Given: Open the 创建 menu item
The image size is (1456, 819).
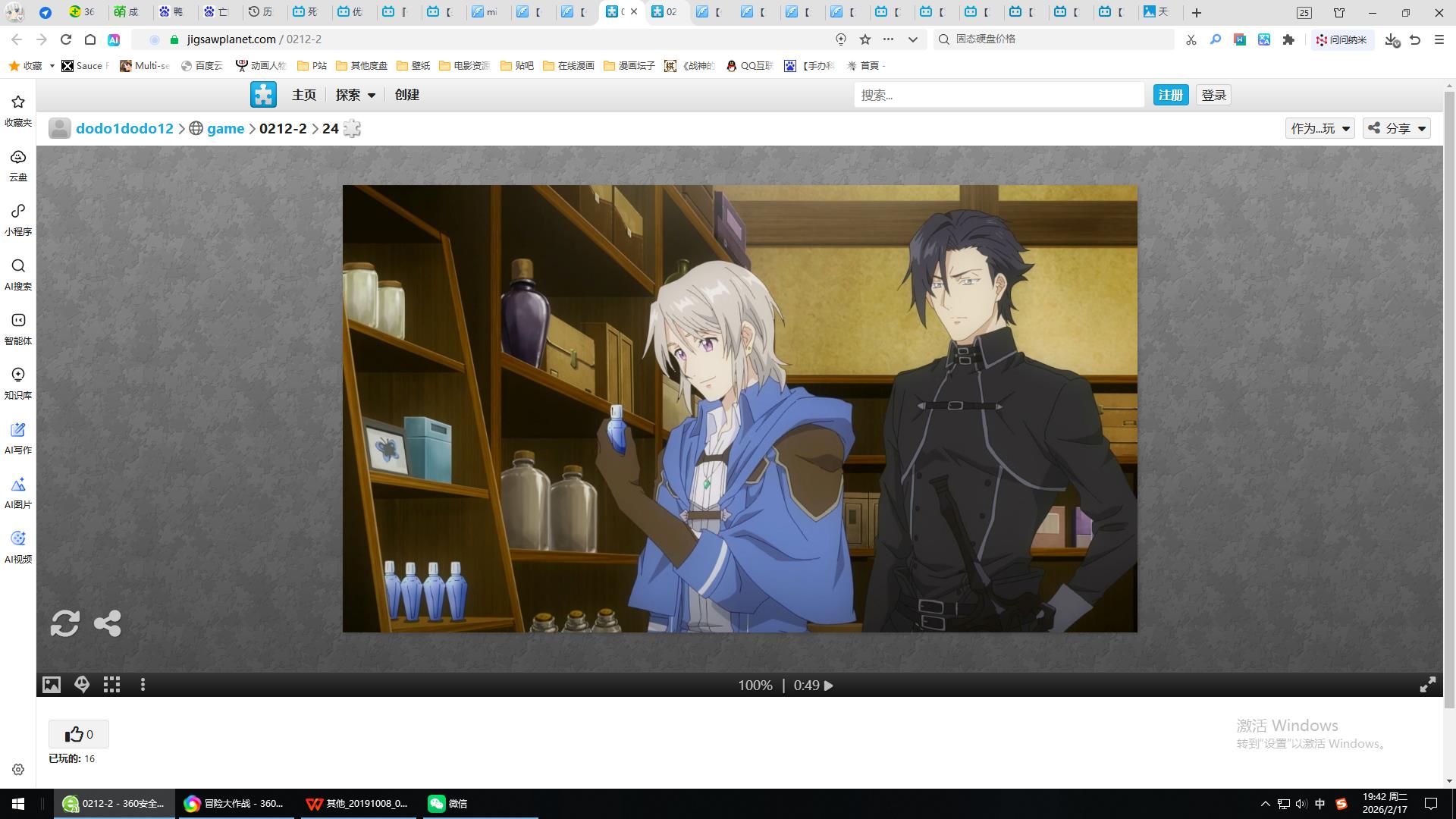Looking at the screenshot, I should pyautogui.click(x=406, y=95).
